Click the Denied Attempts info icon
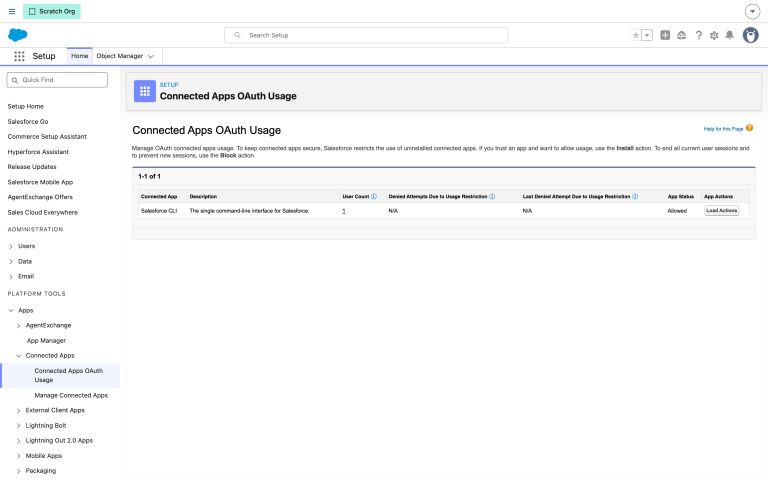 (492, 196)
